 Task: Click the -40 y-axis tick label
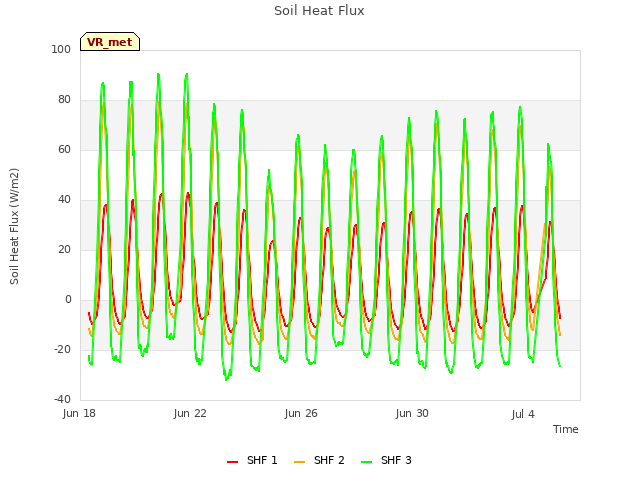(x=62, y=400)
